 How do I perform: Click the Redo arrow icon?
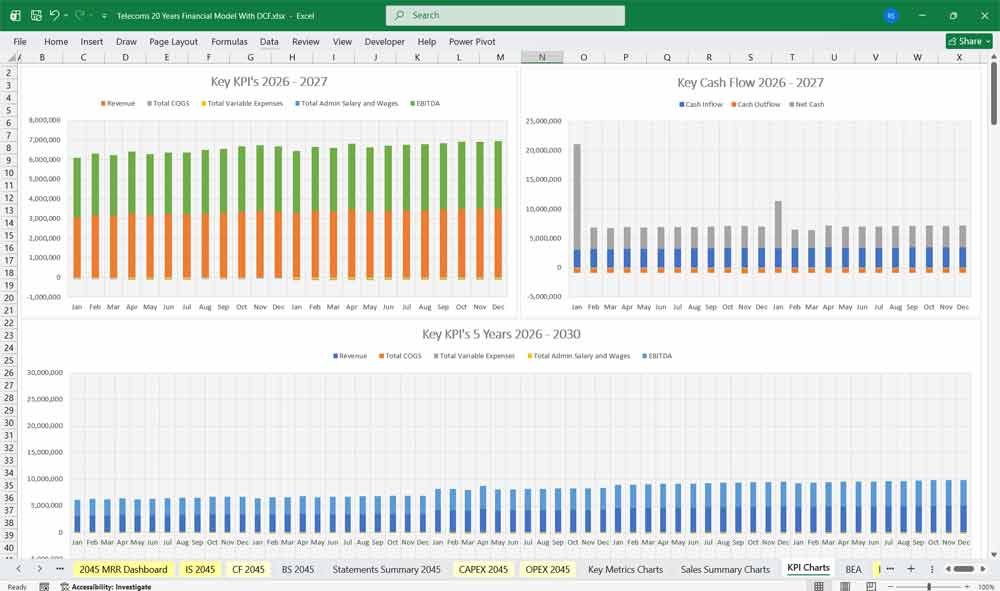[80, 15]
